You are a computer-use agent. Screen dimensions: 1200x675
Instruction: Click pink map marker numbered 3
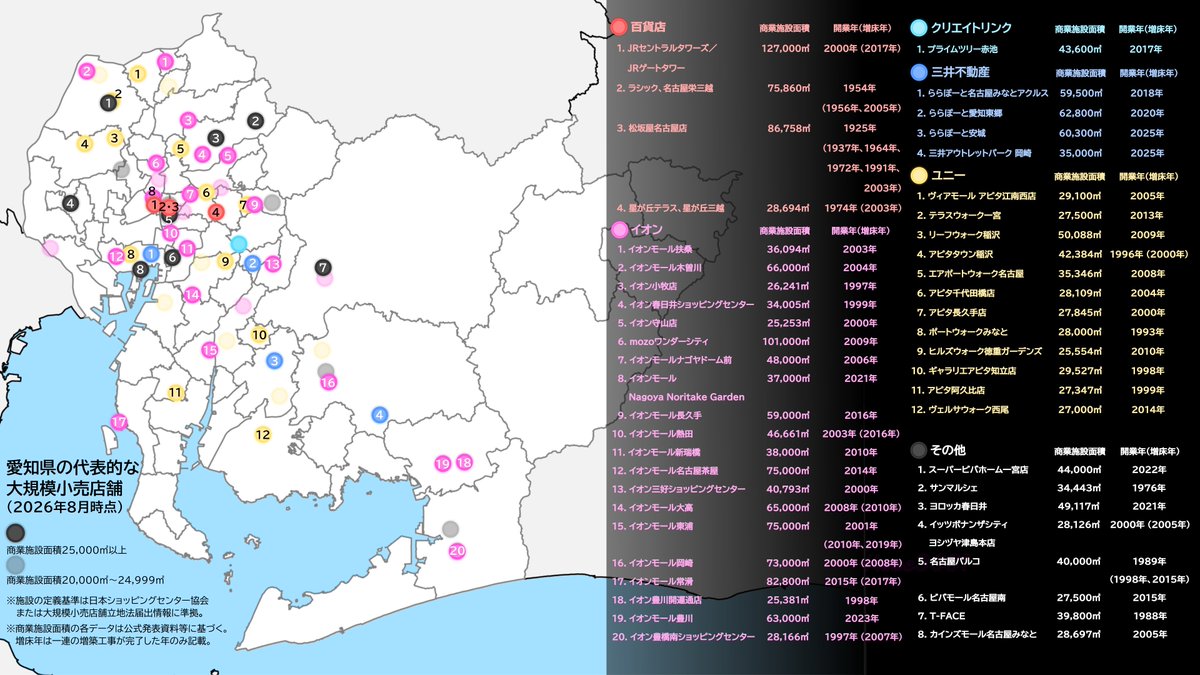[x=188, y=120]
